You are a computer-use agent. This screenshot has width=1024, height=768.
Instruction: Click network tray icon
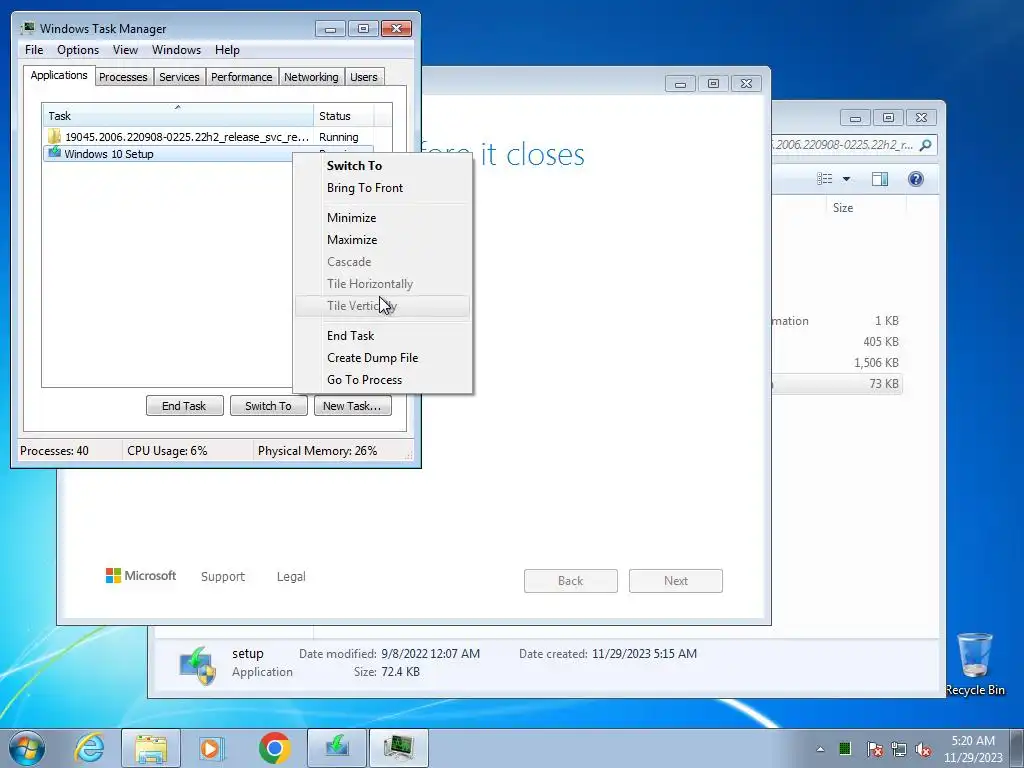[x=899, y=749]
